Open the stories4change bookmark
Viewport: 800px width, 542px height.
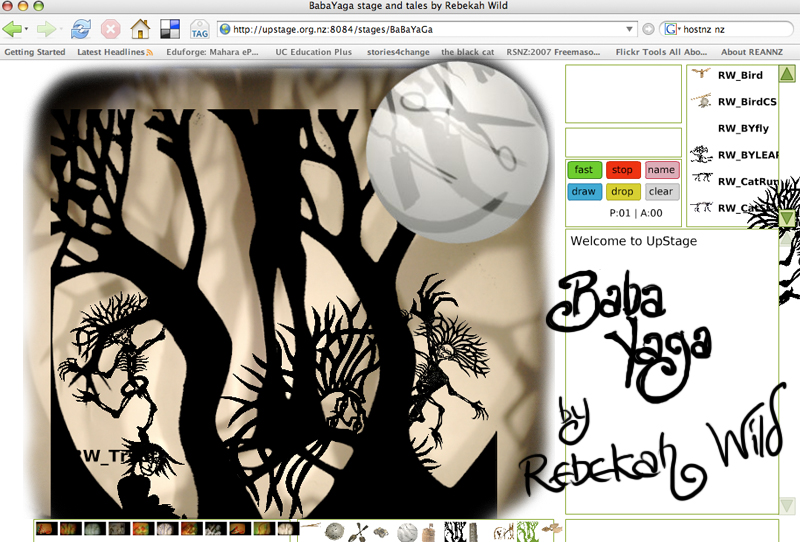[x=398, y=52]
